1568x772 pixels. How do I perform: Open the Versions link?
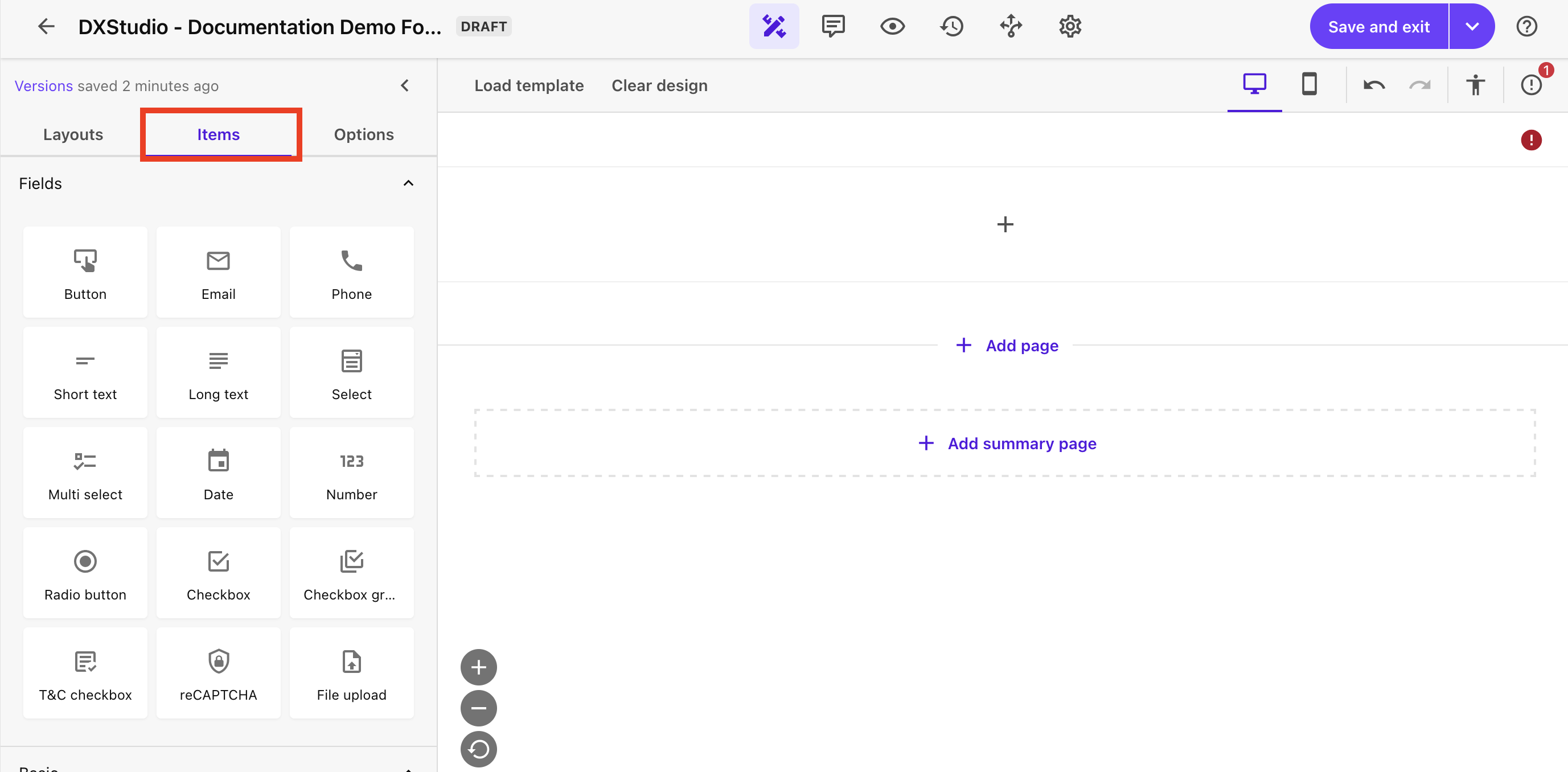tap(43, 85)
